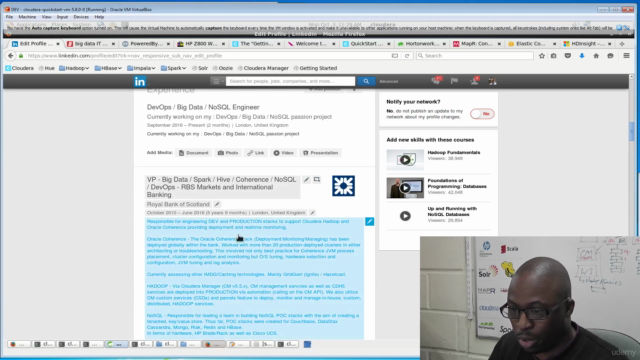Image resolution: width=640 pixels, height=360 pixels.
Task: Click Firefox search box
Action: click(475, 56)
